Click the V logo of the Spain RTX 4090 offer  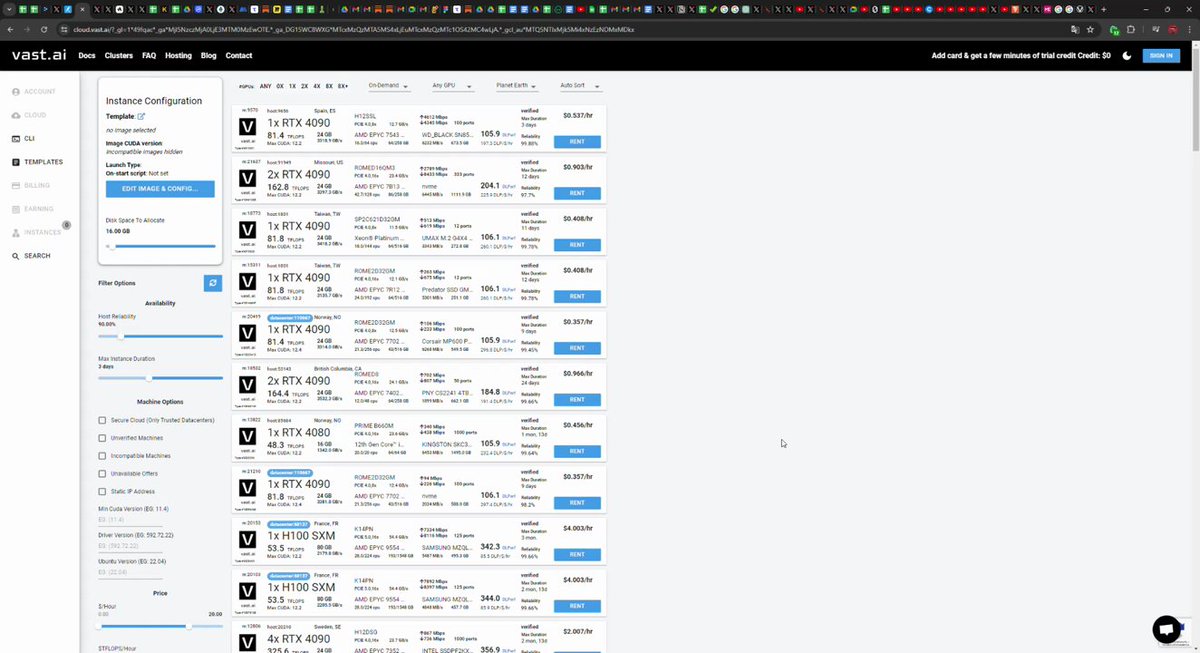click(x=248, y=128)
